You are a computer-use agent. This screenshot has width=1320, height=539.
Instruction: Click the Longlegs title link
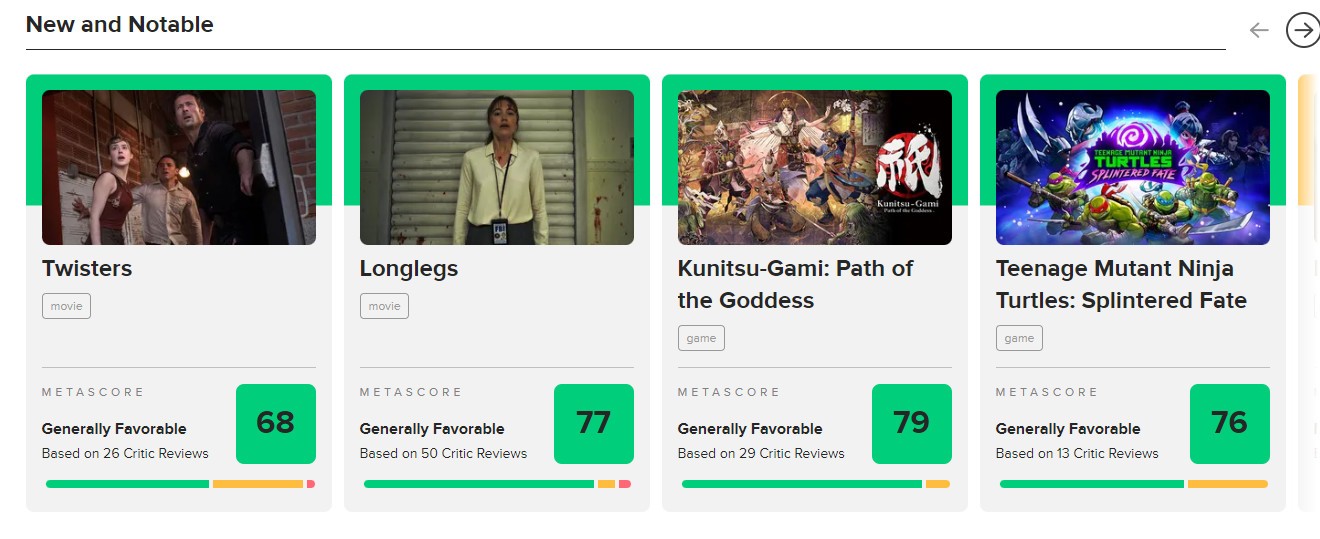[x=409, y=268]
